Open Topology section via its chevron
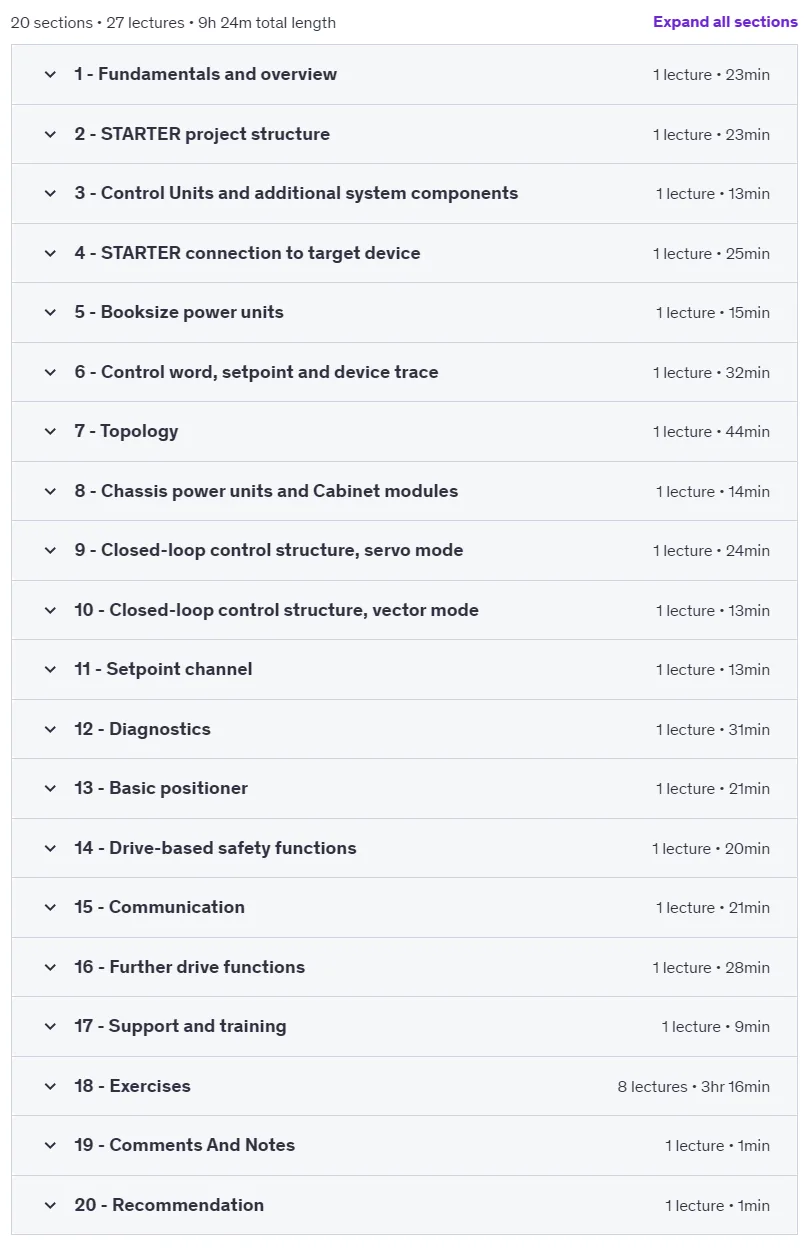Screen dimensions: 808x1248 50,431
